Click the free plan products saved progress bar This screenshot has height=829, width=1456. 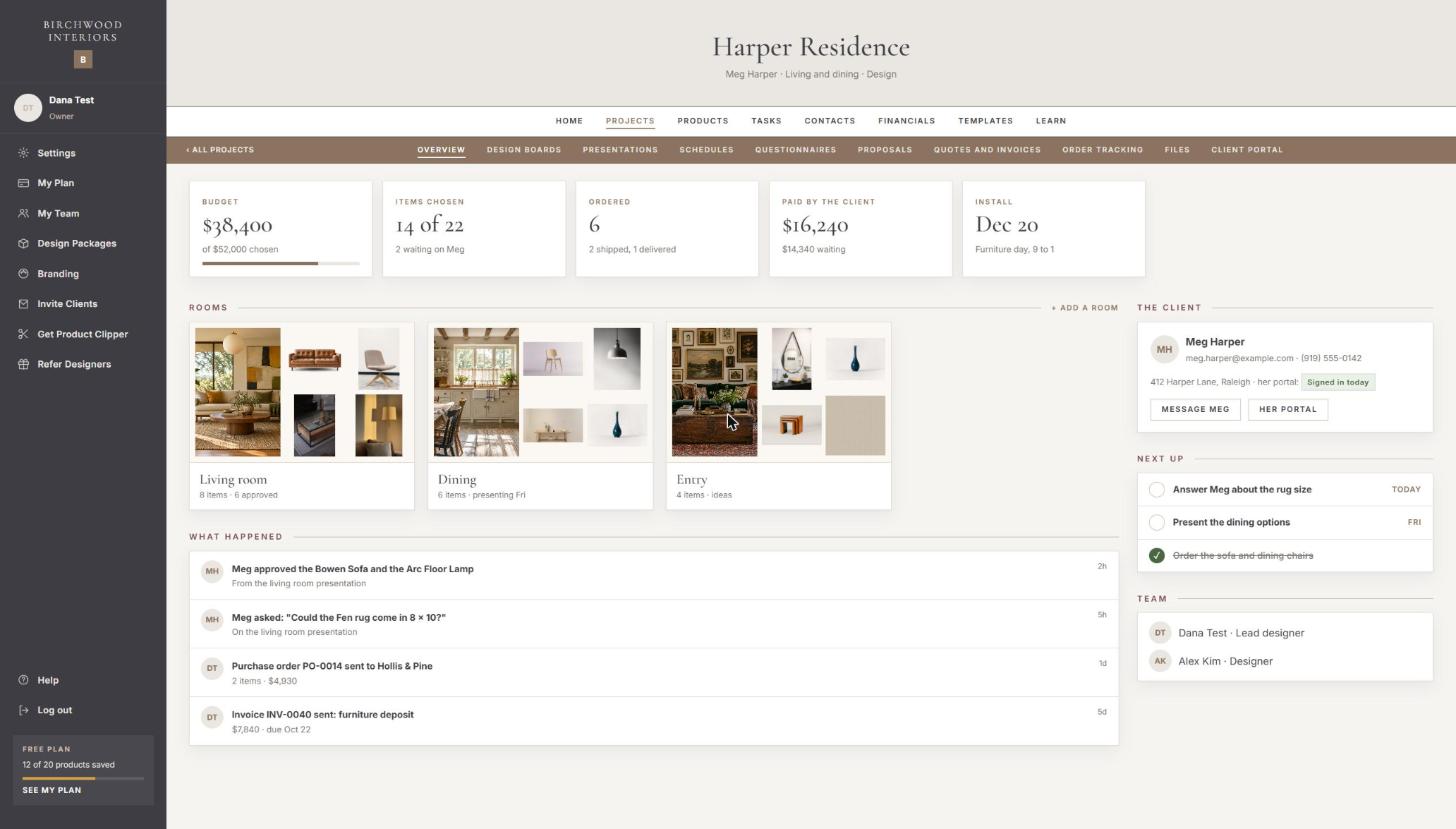coord(83,778)
